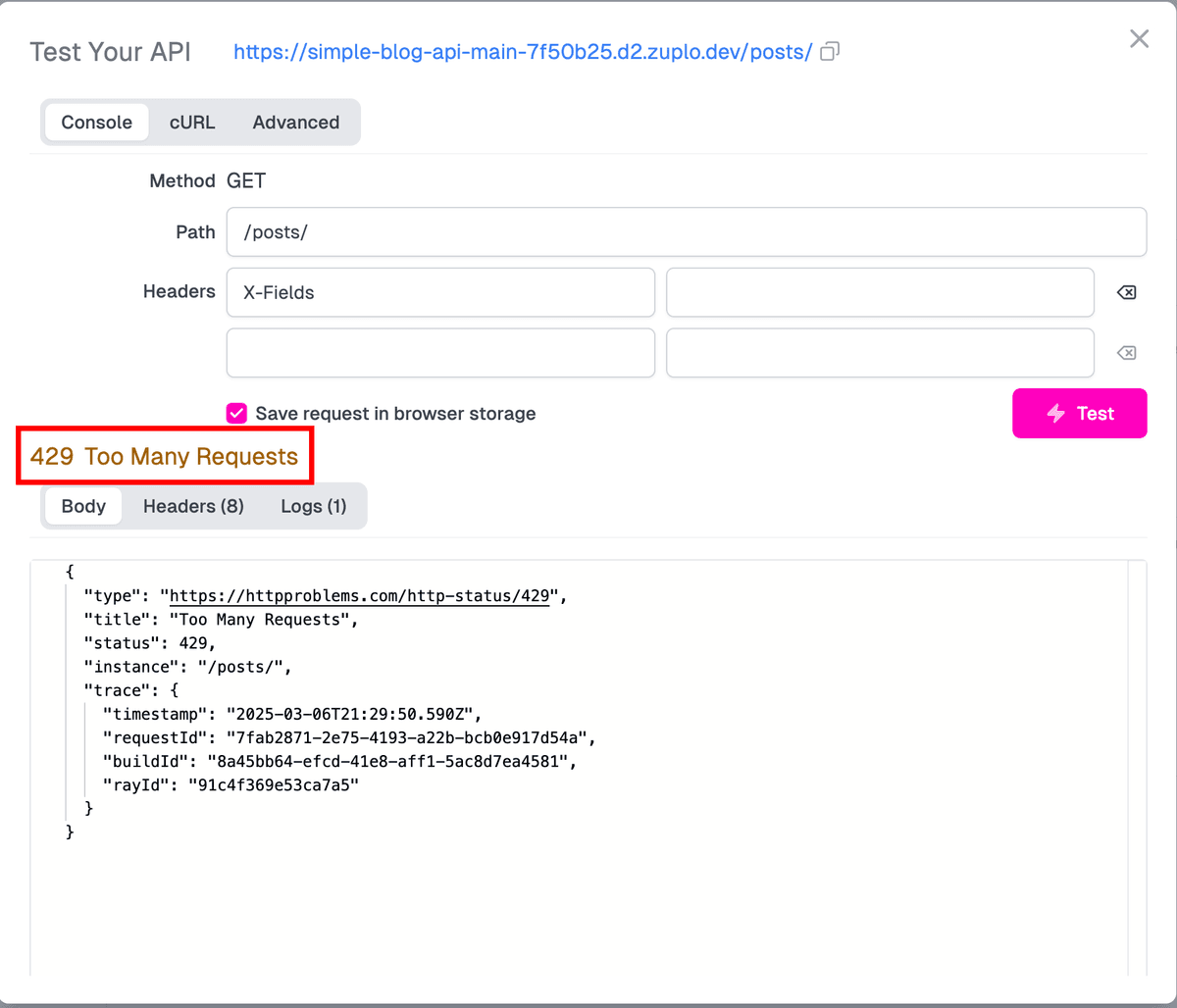The image size is (1177, 1008).
Task: Open the Advanced tab
Action: click(x=295, y=123)
